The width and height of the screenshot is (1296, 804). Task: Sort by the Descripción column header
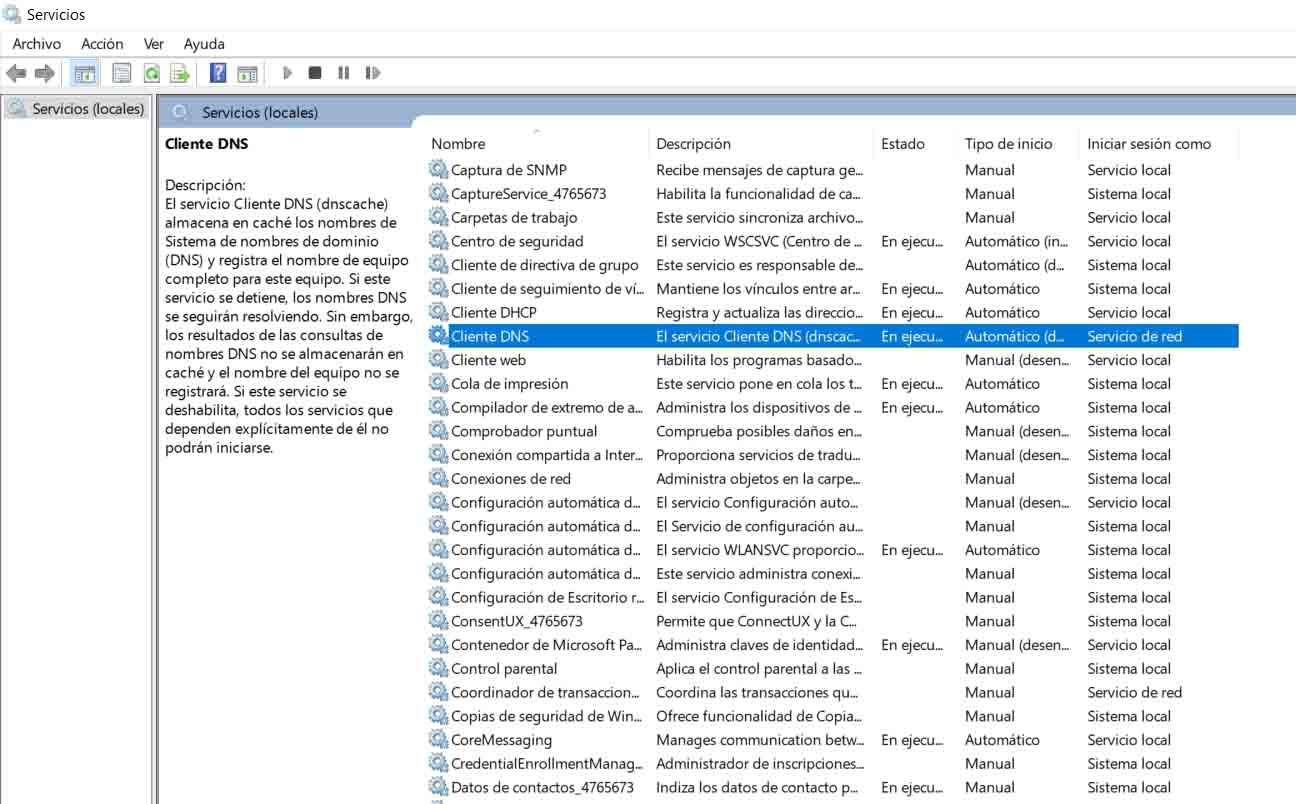pos(693,144)
